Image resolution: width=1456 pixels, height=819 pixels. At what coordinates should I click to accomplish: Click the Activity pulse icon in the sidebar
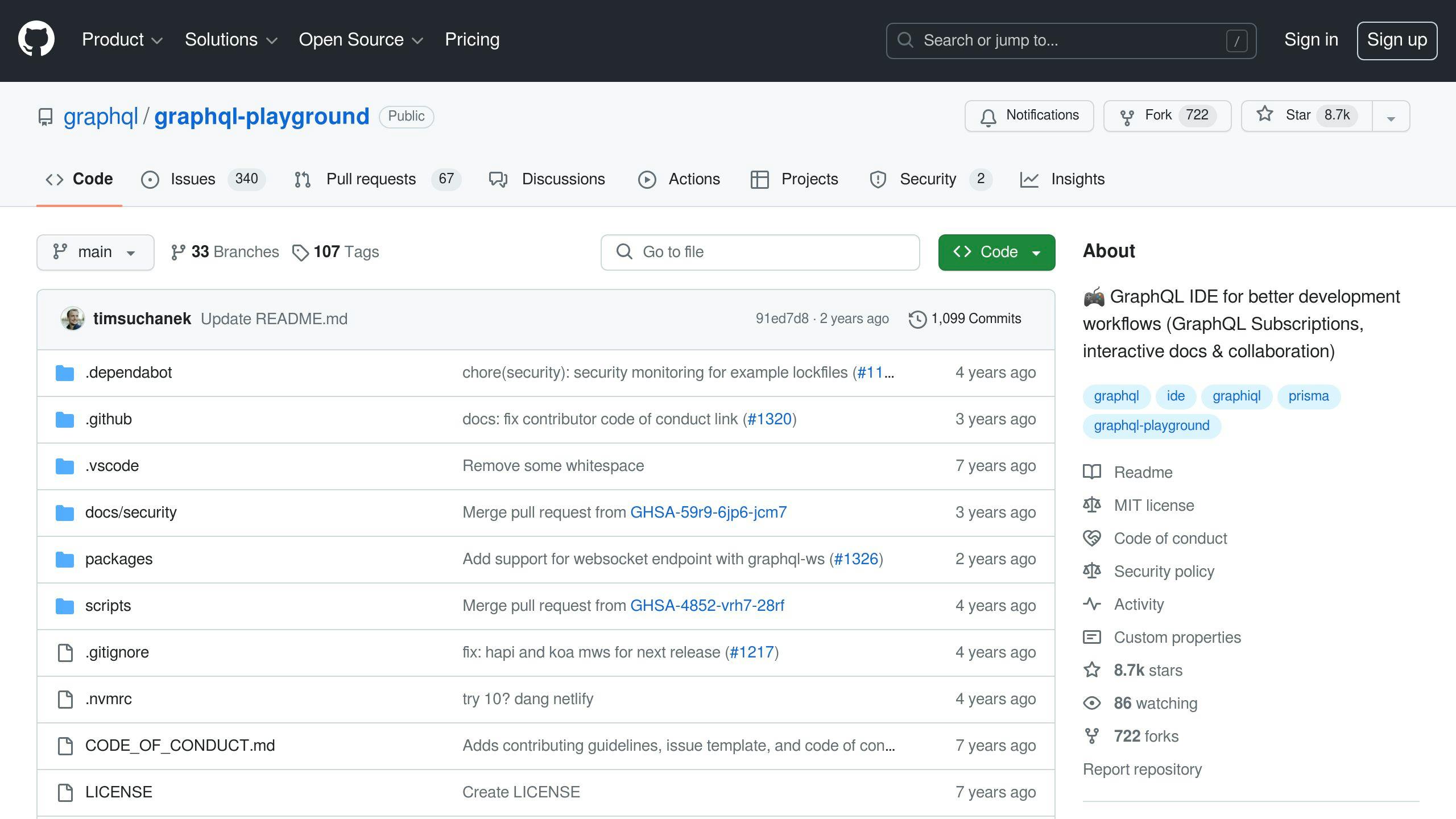pyautogui.click(x=1093, y=604)
